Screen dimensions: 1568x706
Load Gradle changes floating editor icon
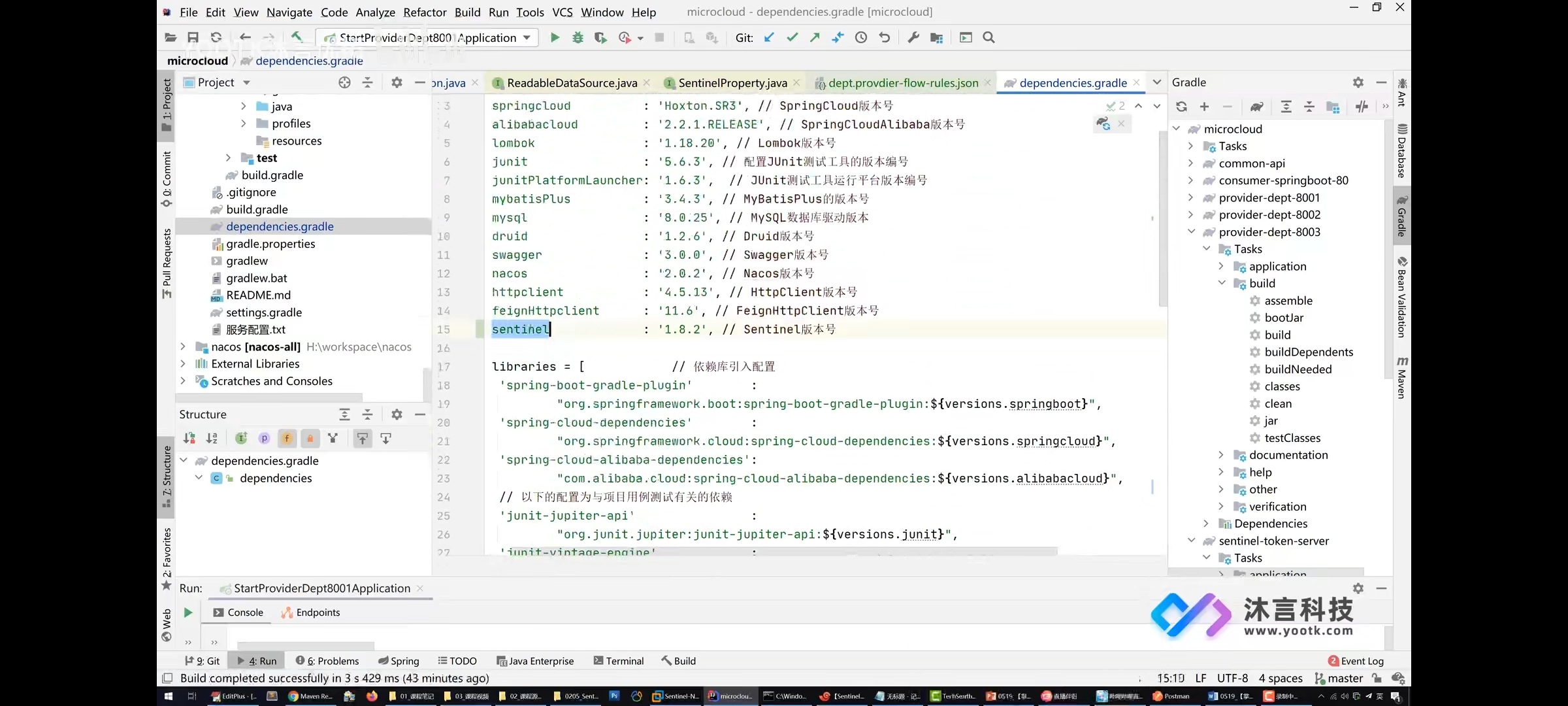pos(1103,124)
